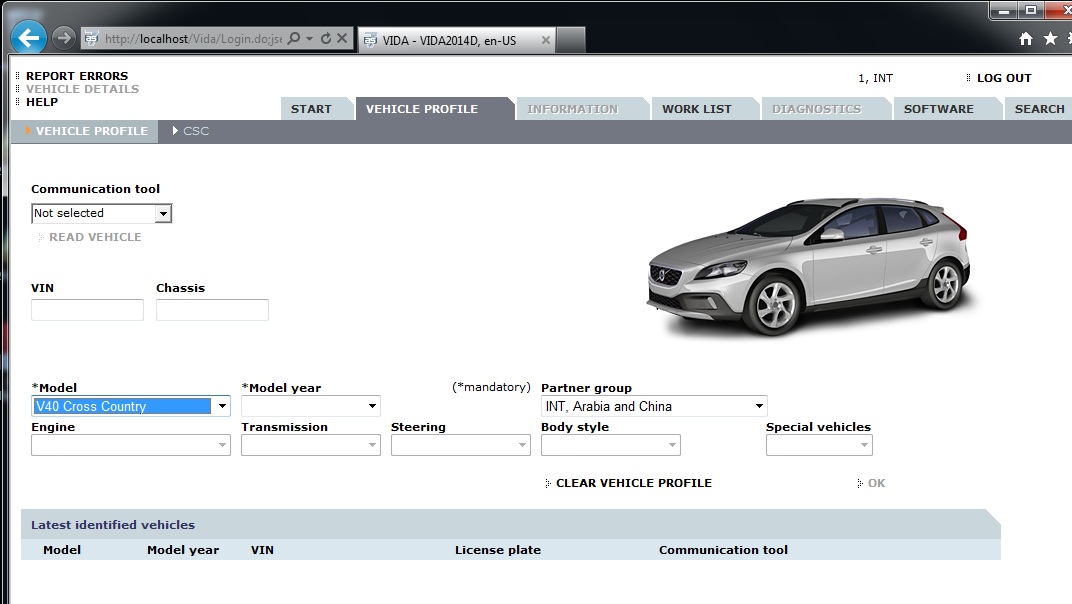Click the OK button
The height and width of the screenshot is (604, 1072).
click(x=876, y=483)
